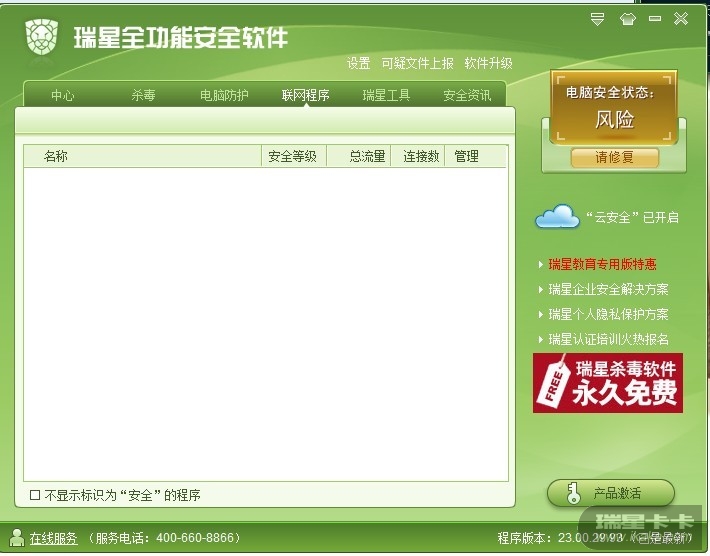Minimize the Rising security window
The width and height of the screenshot is (710, 556).
coord(655,19)
